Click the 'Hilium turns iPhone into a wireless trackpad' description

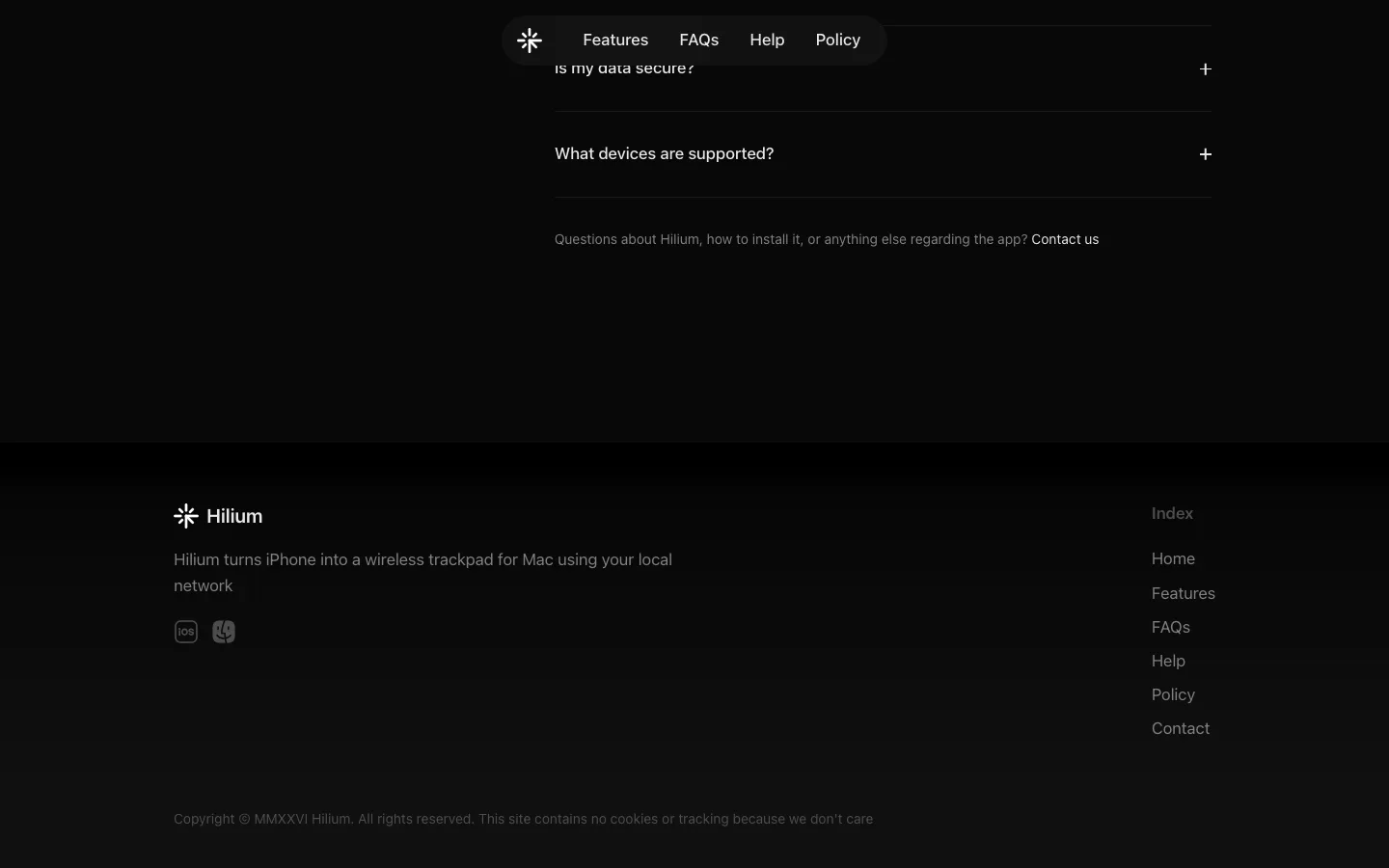click(x=422, y=573)
